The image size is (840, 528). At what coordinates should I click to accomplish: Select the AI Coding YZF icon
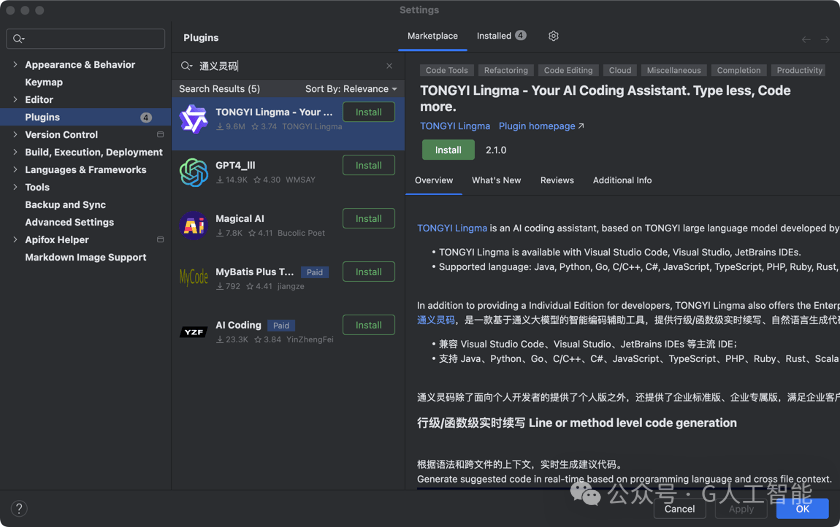pos(193,332)
